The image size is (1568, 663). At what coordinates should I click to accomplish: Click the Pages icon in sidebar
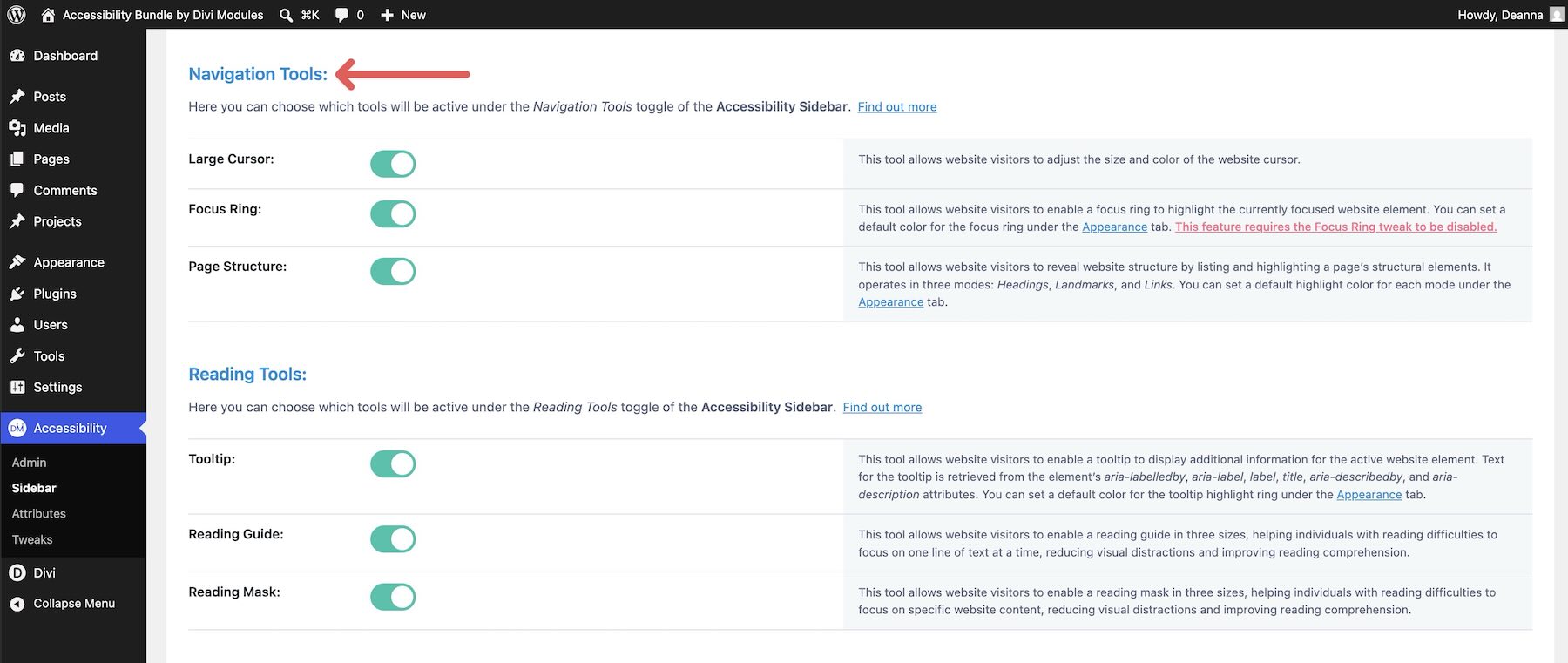(x=17, y=159)
